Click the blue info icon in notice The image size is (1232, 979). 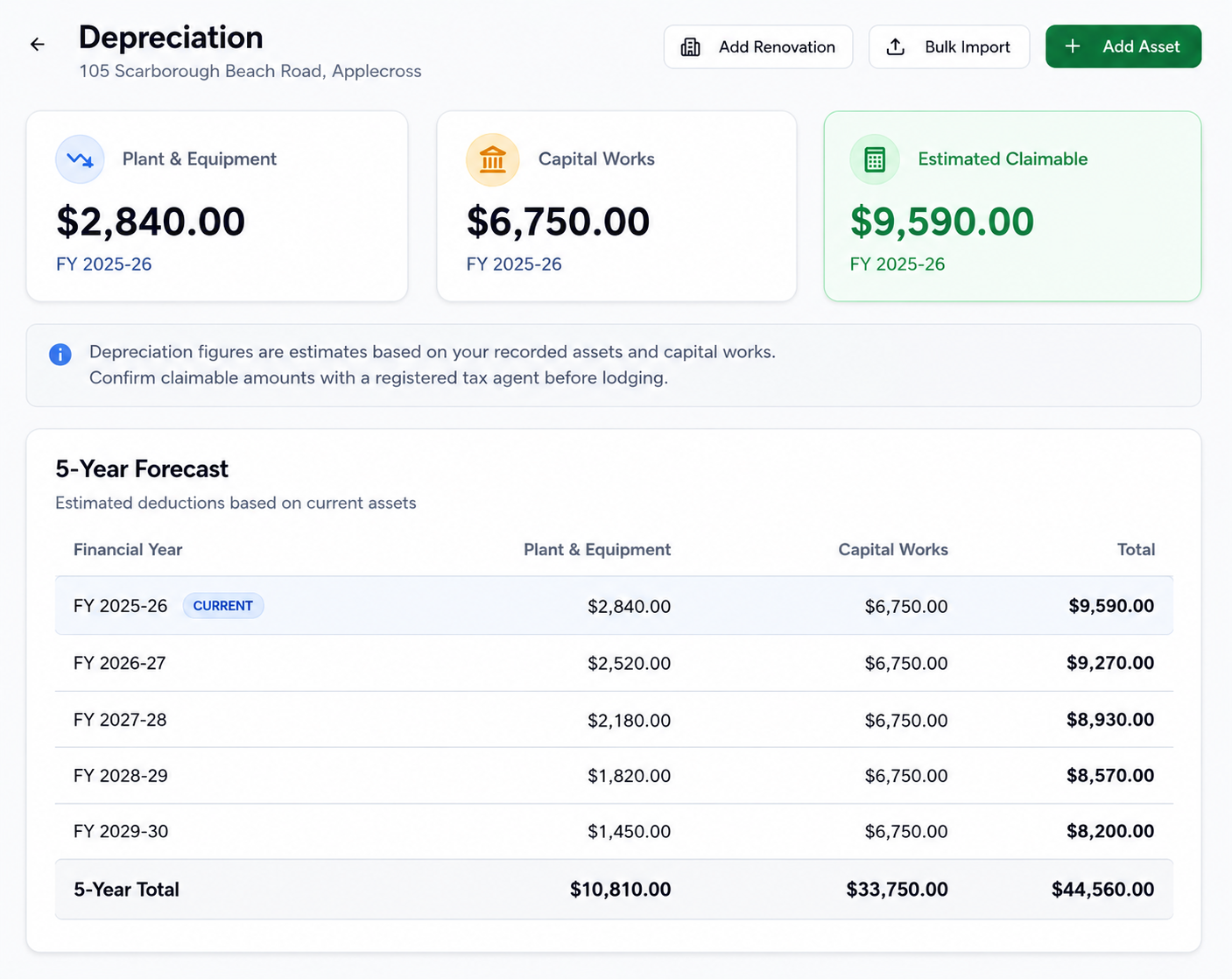pos(60,354)
